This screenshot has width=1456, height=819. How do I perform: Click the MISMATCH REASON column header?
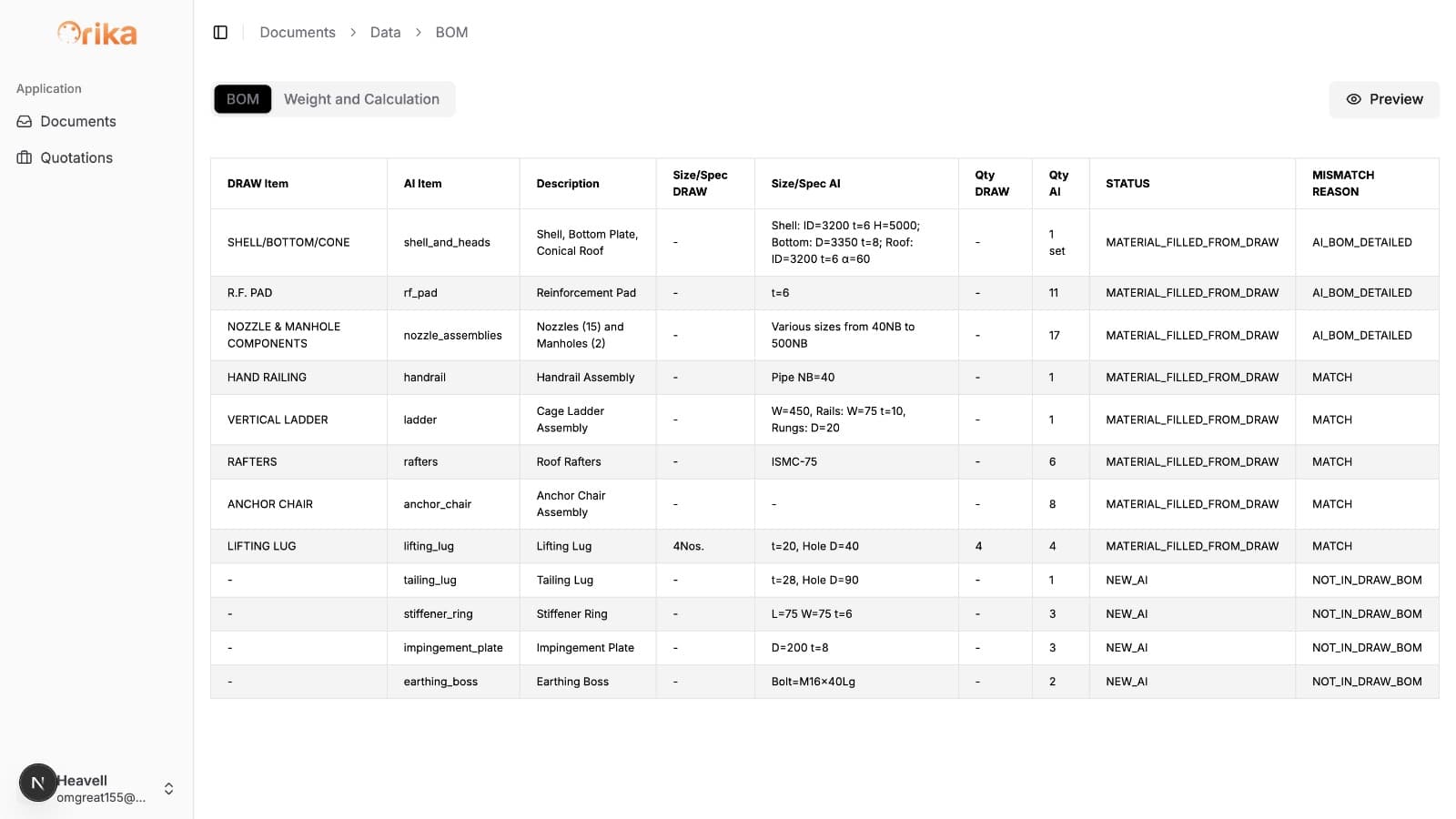[x=1342, y=184]
